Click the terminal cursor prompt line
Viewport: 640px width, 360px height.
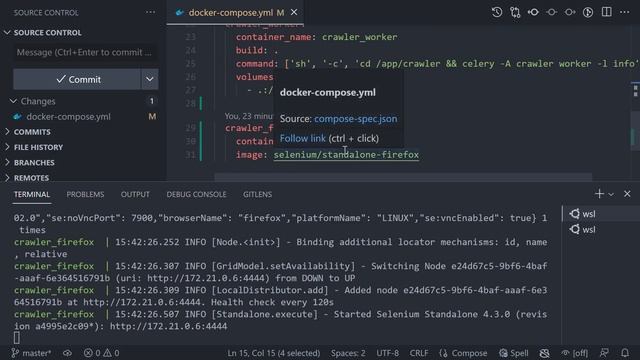pos(17,338)
